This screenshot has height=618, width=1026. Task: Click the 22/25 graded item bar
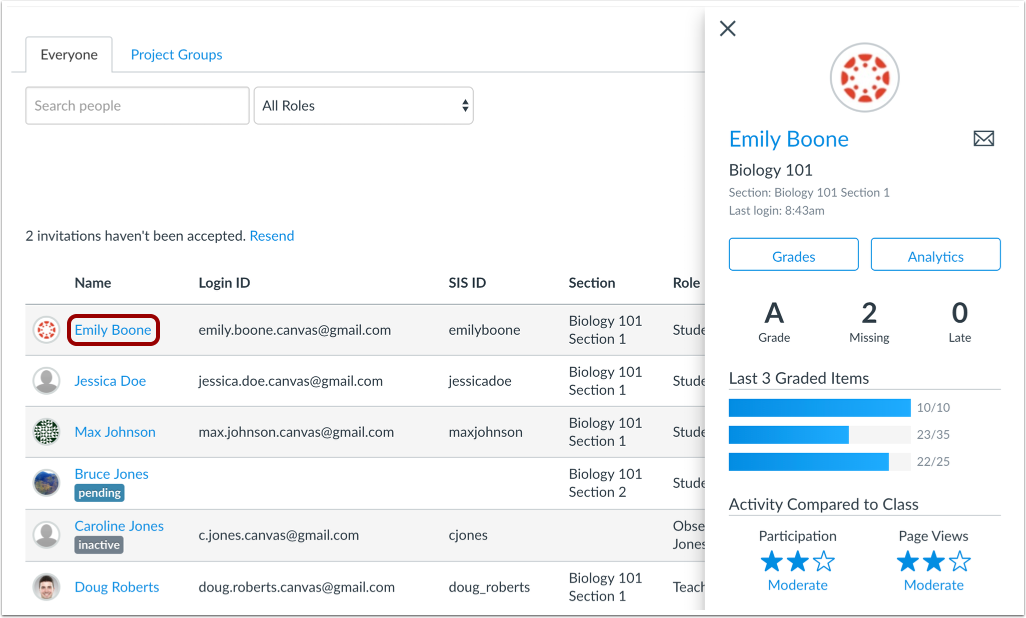coord(820,462)
